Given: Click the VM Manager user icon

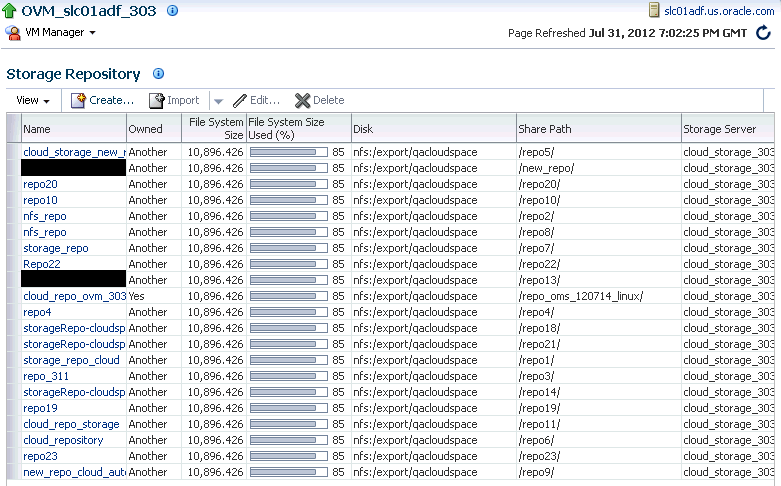Looking at the screenshot, I should tap(13, 33).
